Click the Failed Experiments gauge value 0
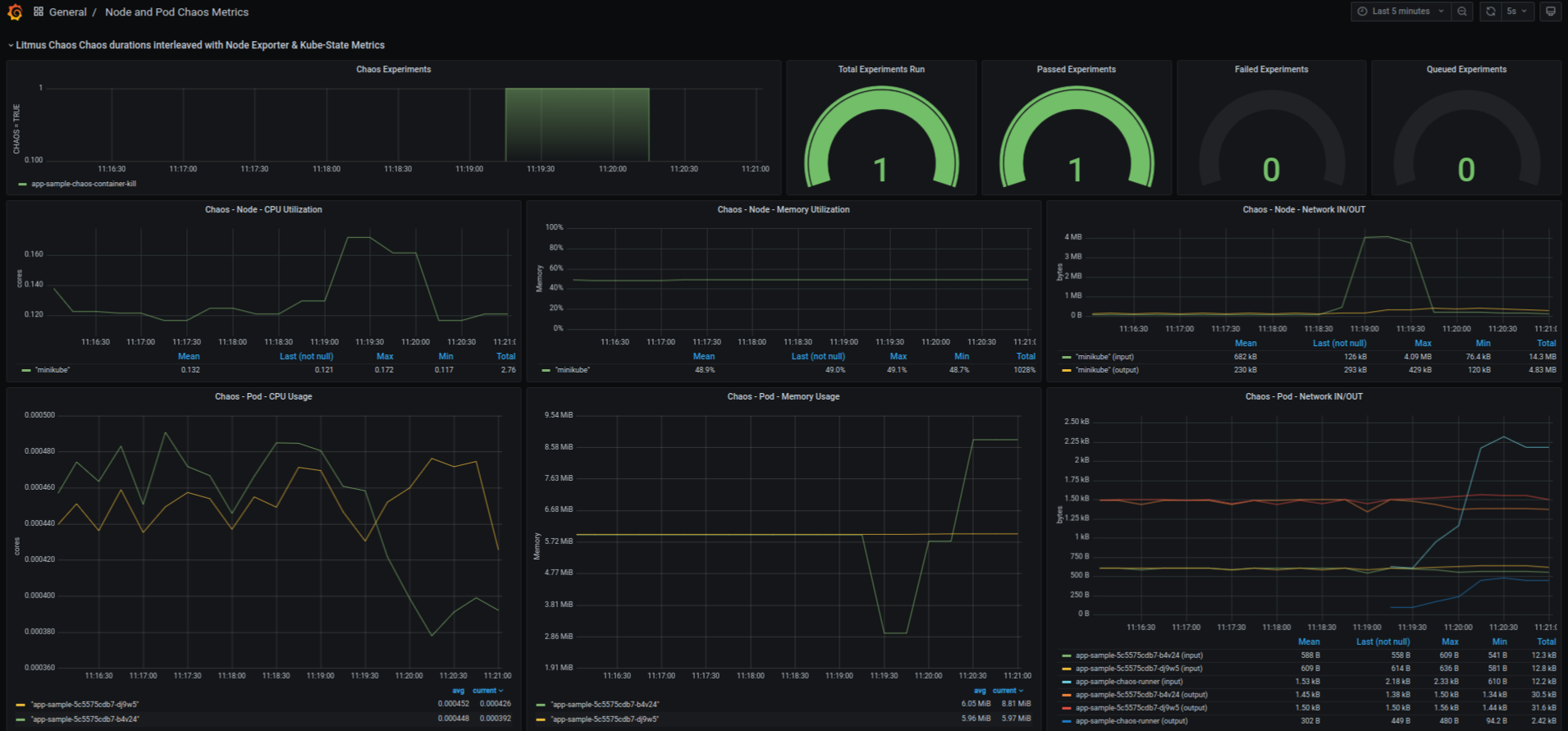This screenshot has width=1568, height=731. click(x=1271, y=171)
